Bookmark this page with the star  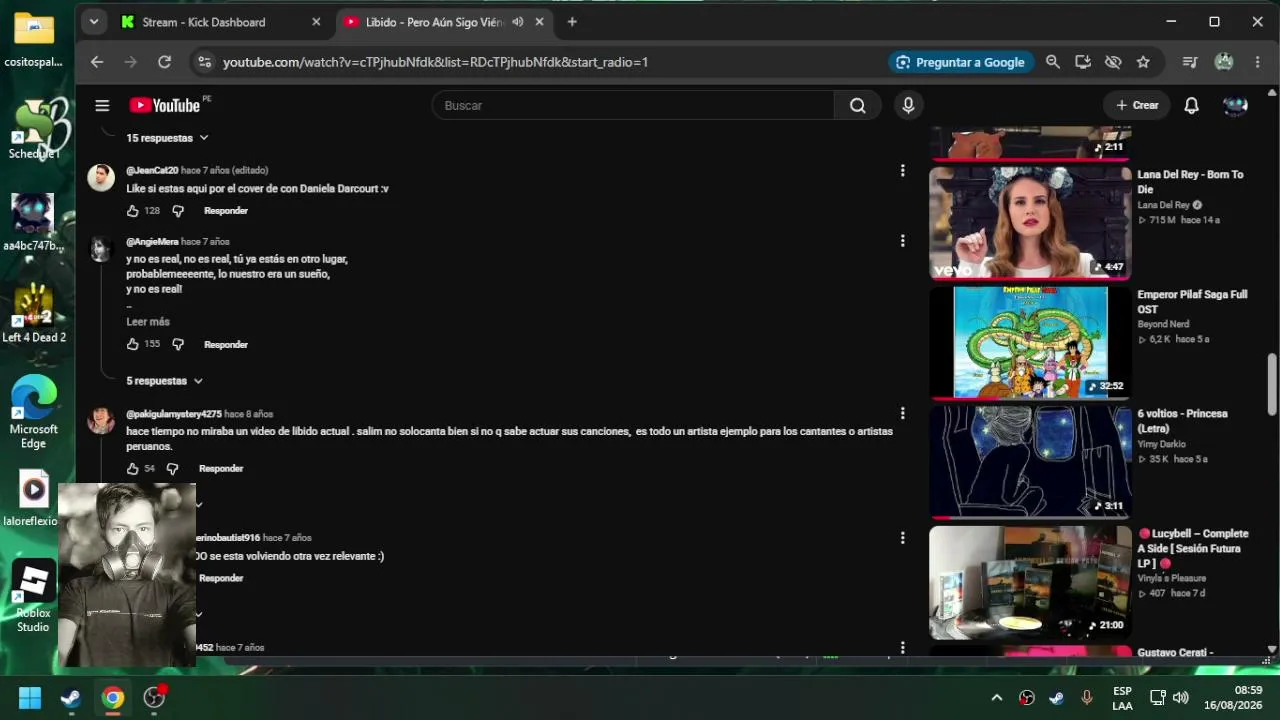(1143, 62)
